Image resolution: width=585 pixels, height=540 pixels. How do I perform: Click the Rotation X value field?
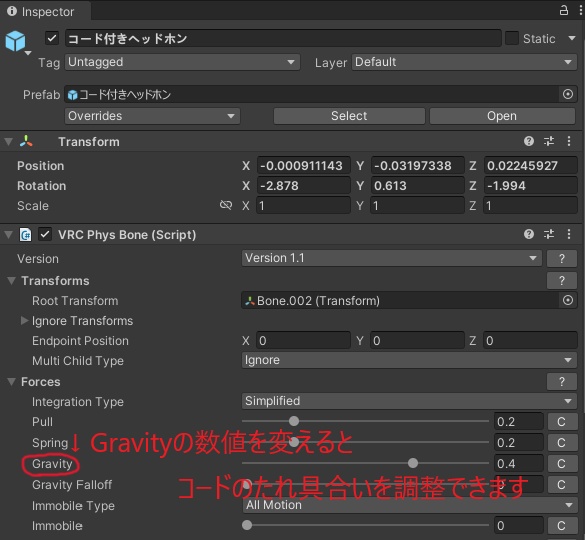[303, 186]
